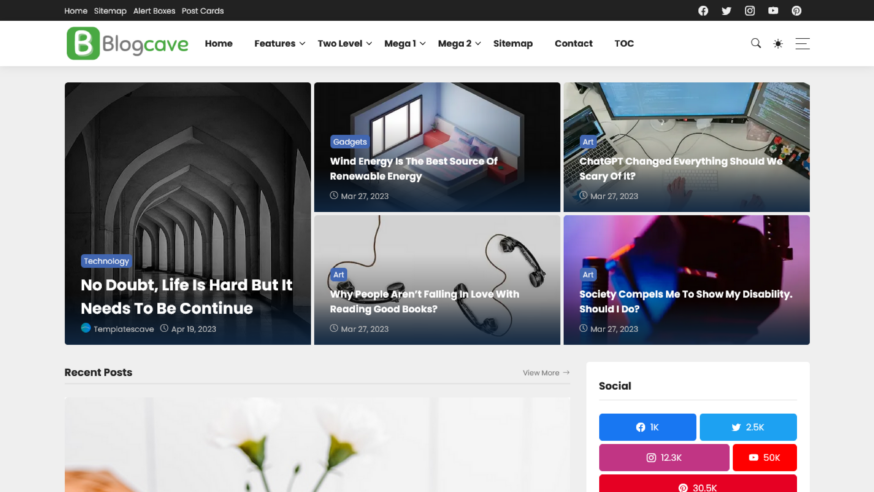Click View More next to Recent Posts

pyautogui.click(x=546, y=373)
